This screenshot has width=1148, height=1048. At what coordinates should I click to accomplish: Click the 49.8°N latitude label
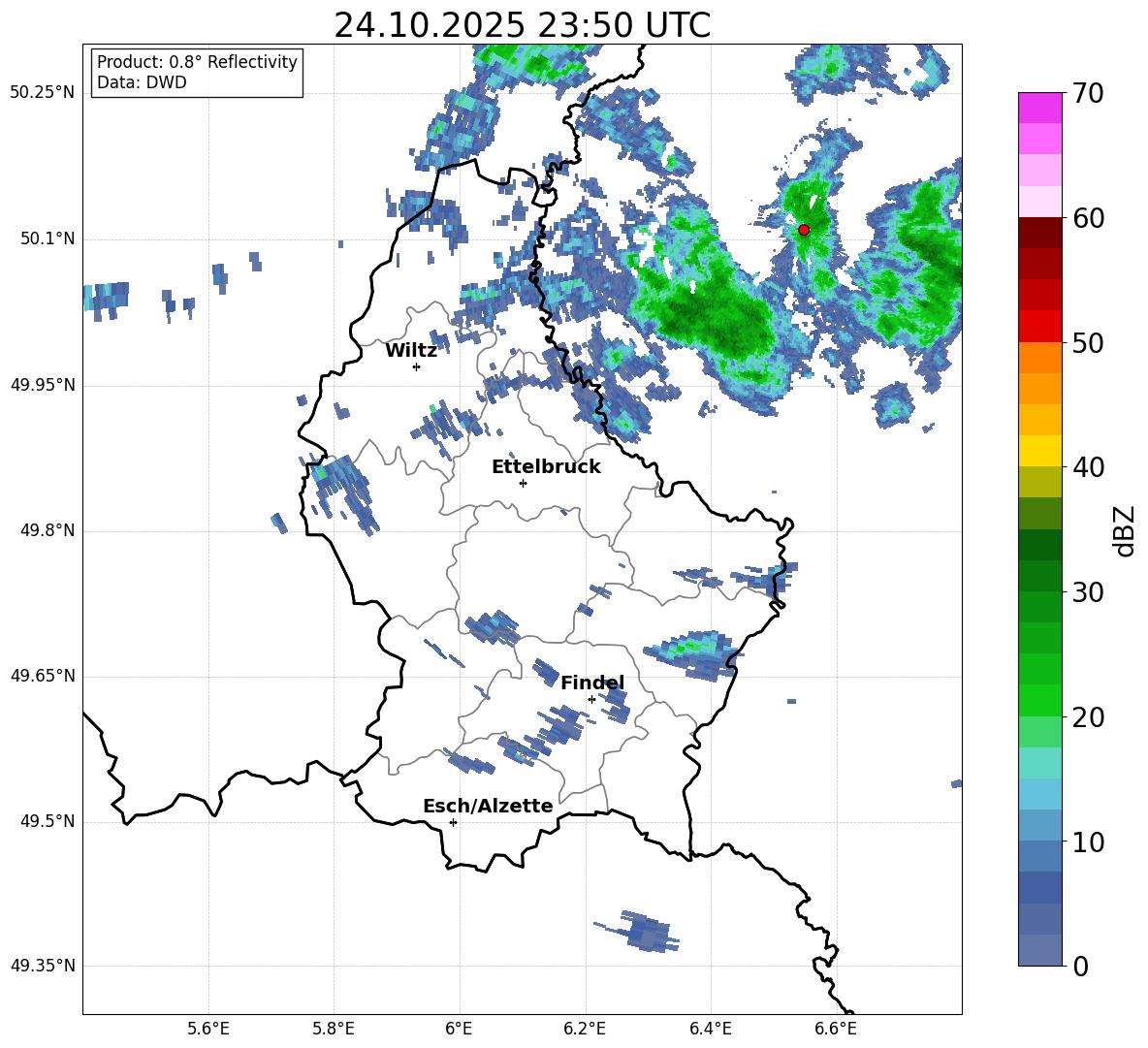point(48,530)
